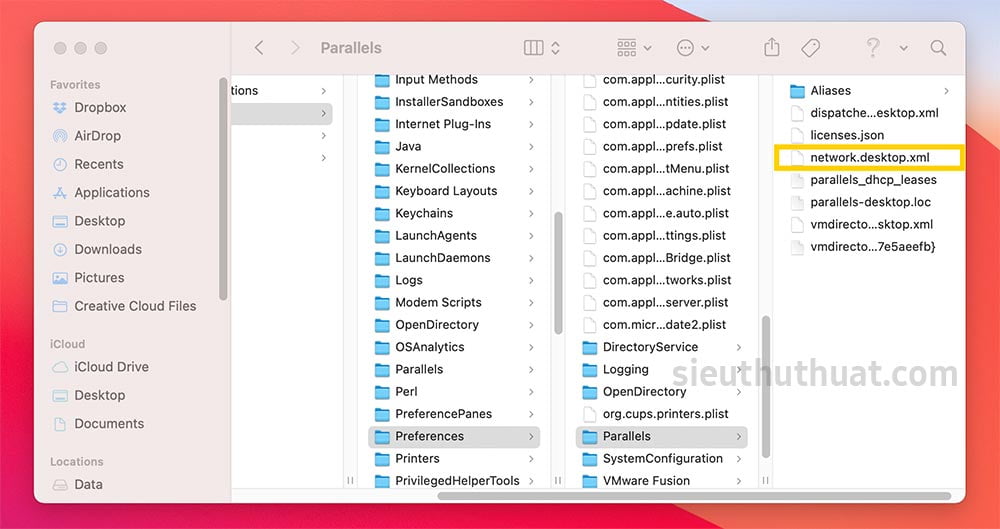
Task: Expand chevron next to Parallels in Library column
Action: pos(531,369)
